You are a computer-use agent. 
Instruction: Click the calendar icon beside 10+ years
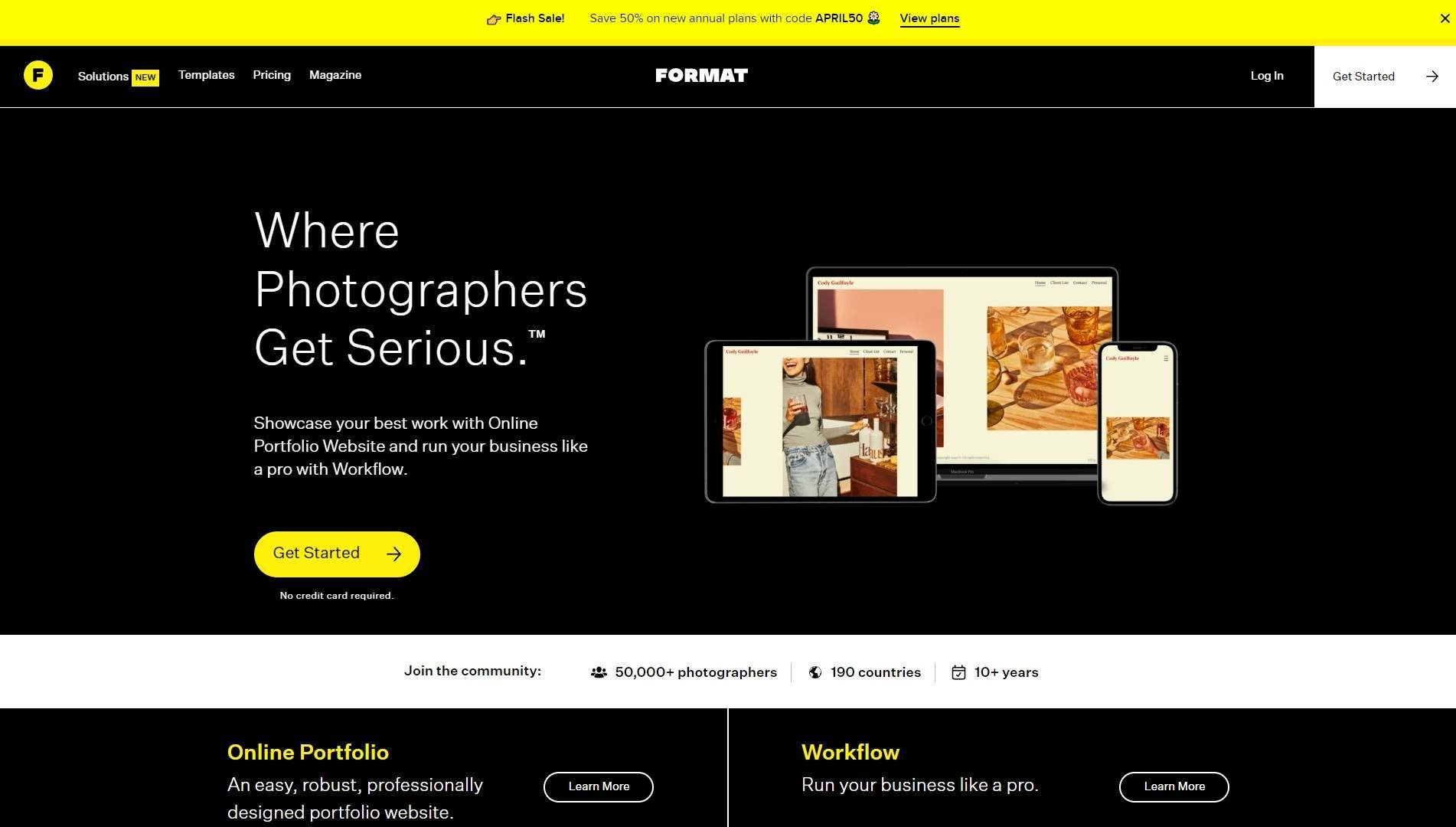click(958, 672)
